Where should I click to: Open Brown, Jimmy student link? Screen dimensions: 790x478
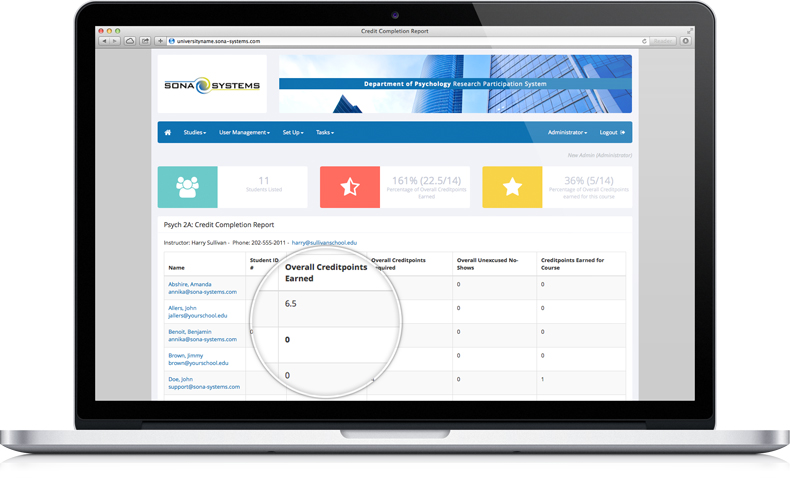tap(185, 355)
